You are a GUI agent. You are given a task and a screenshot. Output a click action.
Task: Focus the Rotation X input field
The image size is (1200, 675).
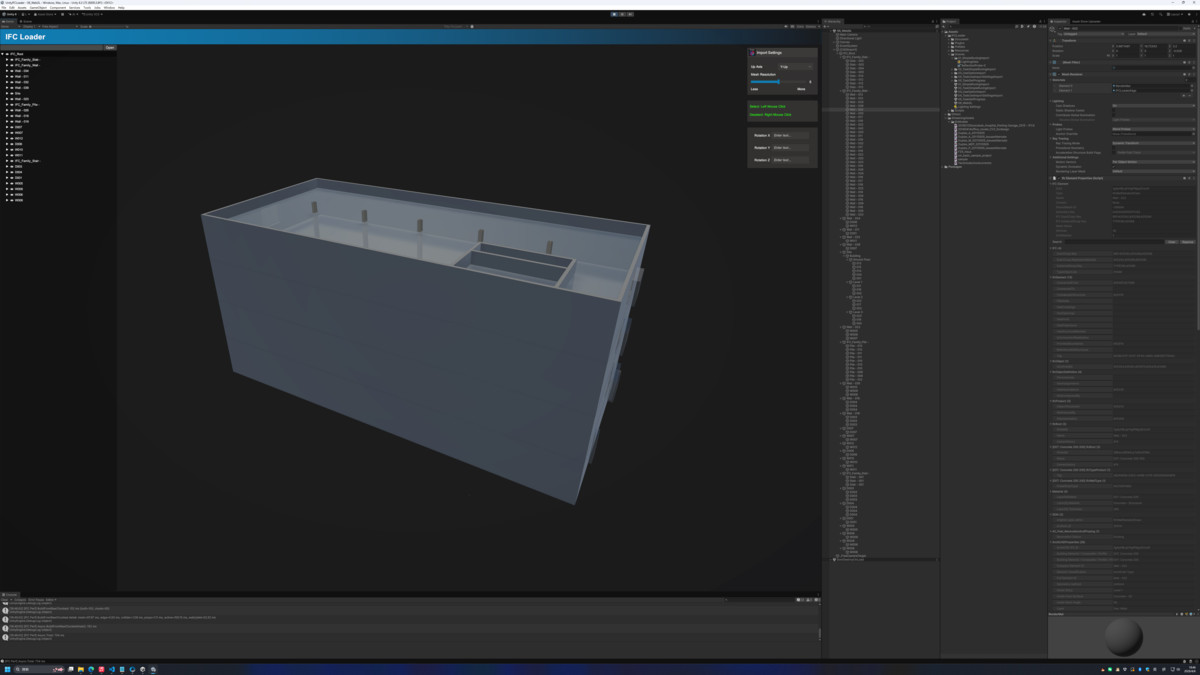pyautogui.click(x=790, y=135)
